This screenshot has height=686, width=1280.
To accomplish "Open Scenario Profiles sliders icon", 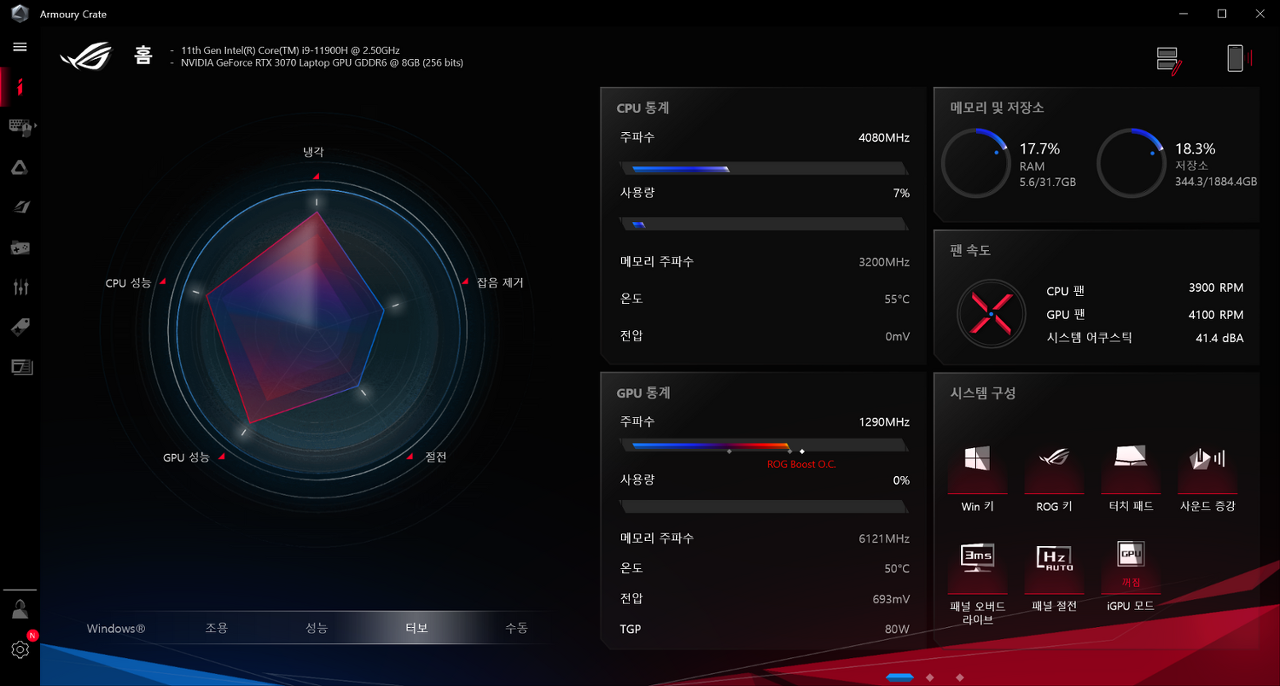I will (20, 287).
